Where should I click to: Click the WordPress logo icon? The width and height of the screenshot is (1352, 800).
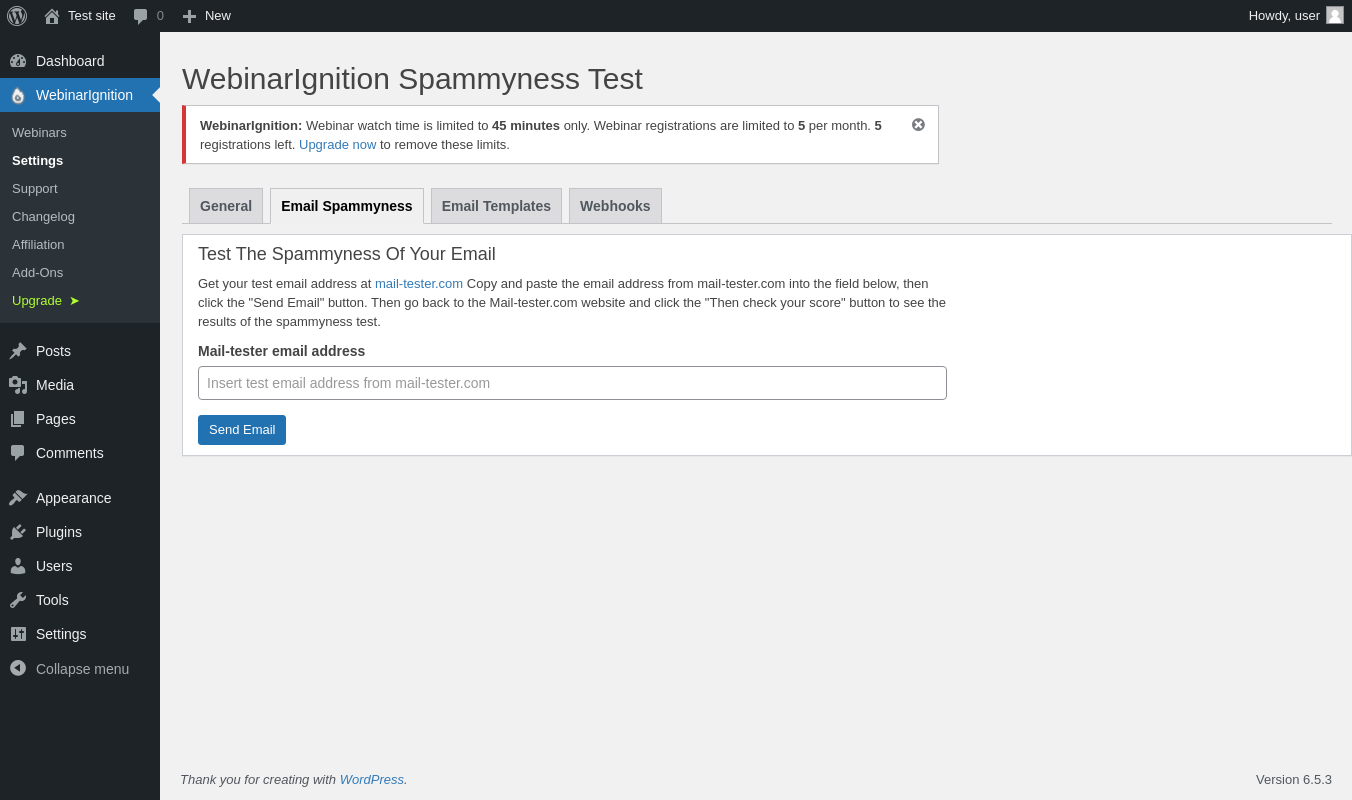tap(17, 16)
